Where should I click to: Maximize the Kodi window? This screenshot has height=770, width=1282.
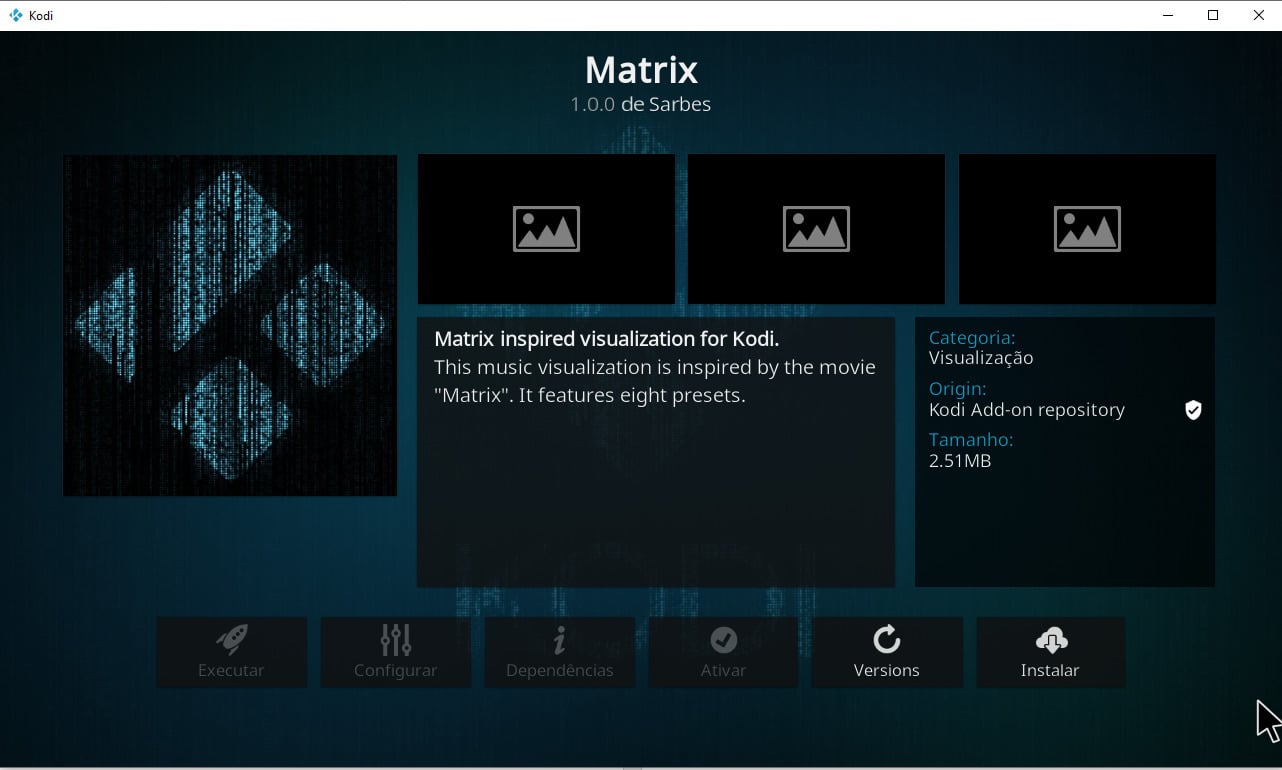[x=1213, y=15]
